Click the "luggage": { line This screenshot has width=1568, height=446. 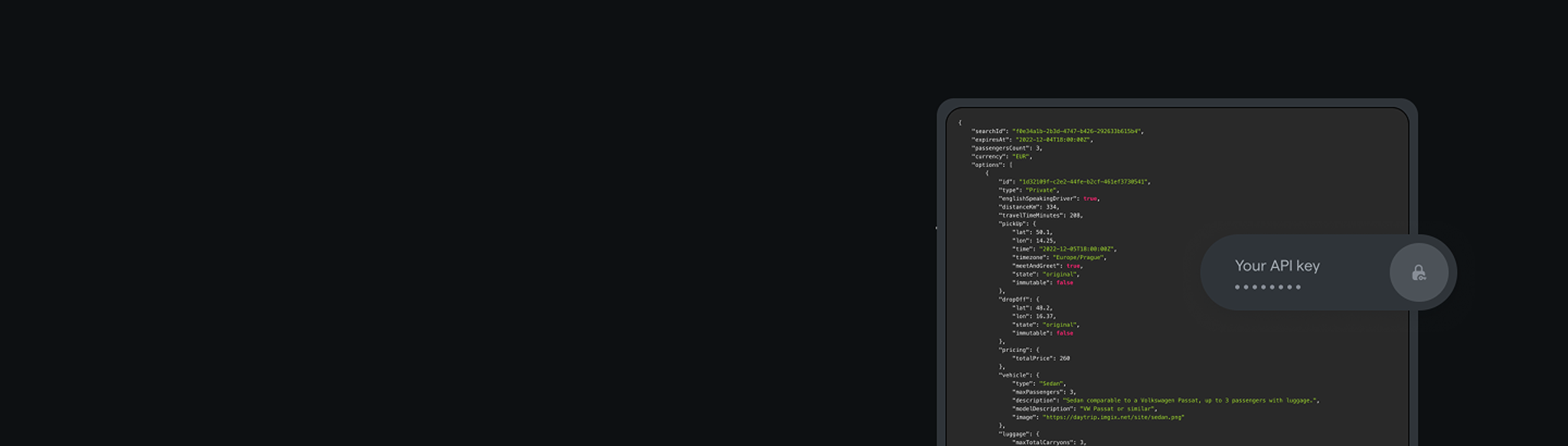coord(1019,434)
